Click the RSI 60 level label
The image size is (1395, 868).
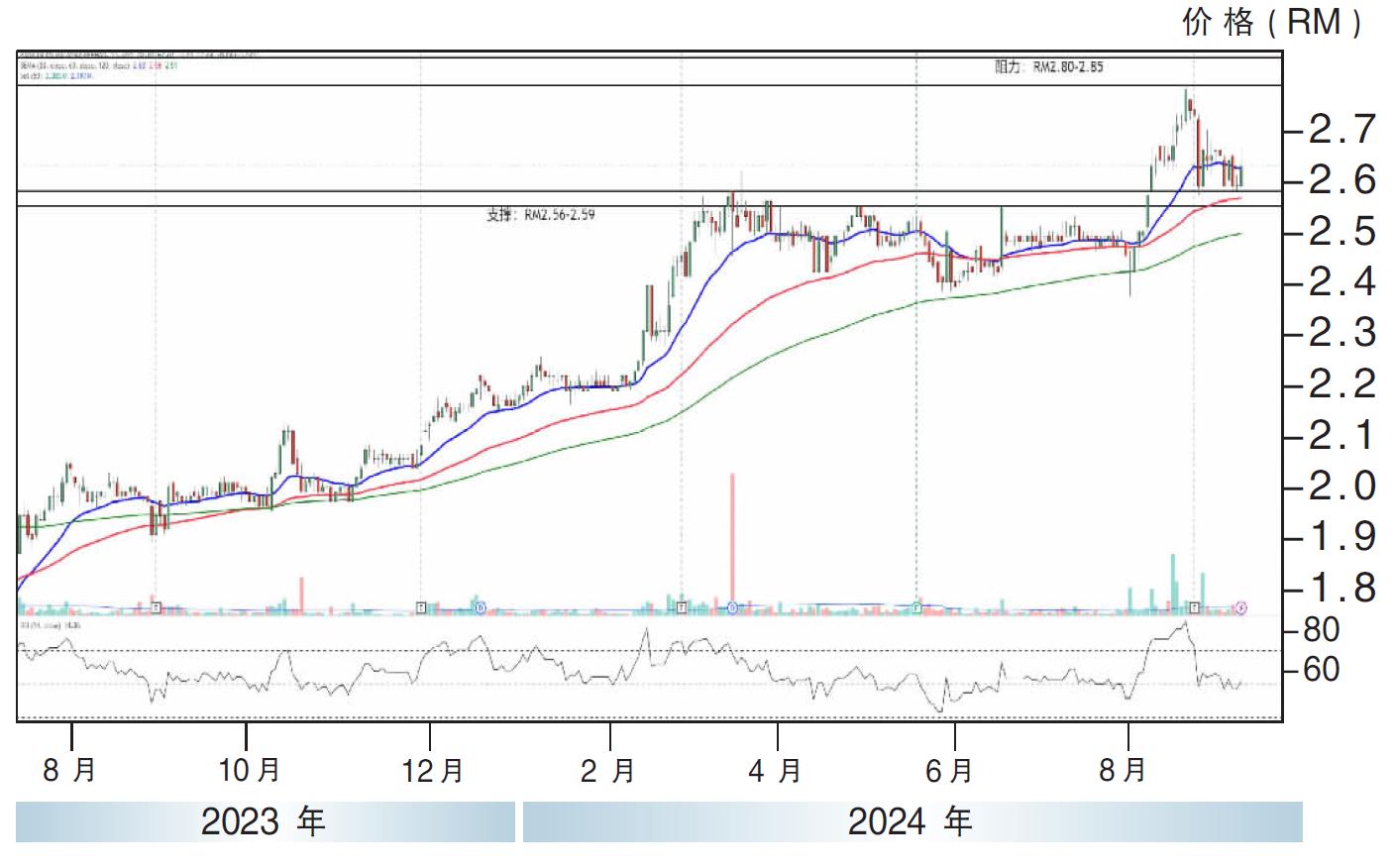[x=1323, y=671]
